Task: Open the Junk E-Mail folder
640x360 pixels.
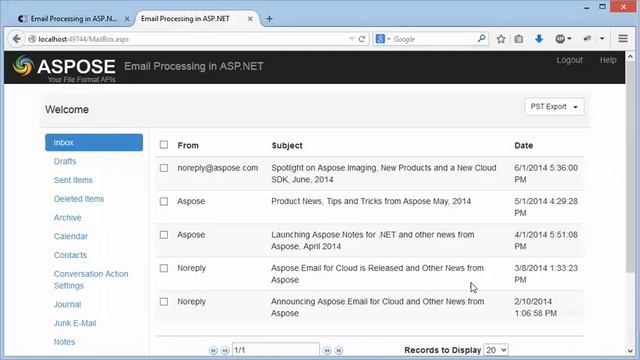Action: tap(75, 323)
